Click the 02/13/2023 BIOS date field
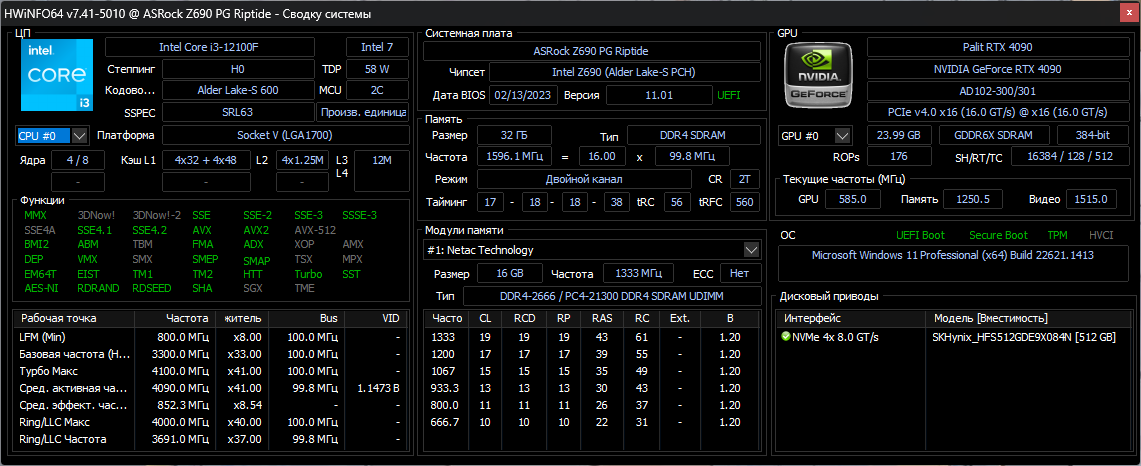 tap(525, 95)
